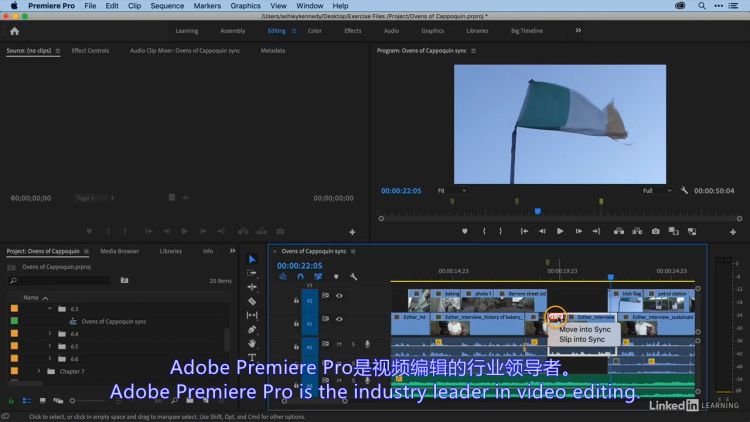Expand the 6.4 bin
750x422 pixels.
coord(50,333)
